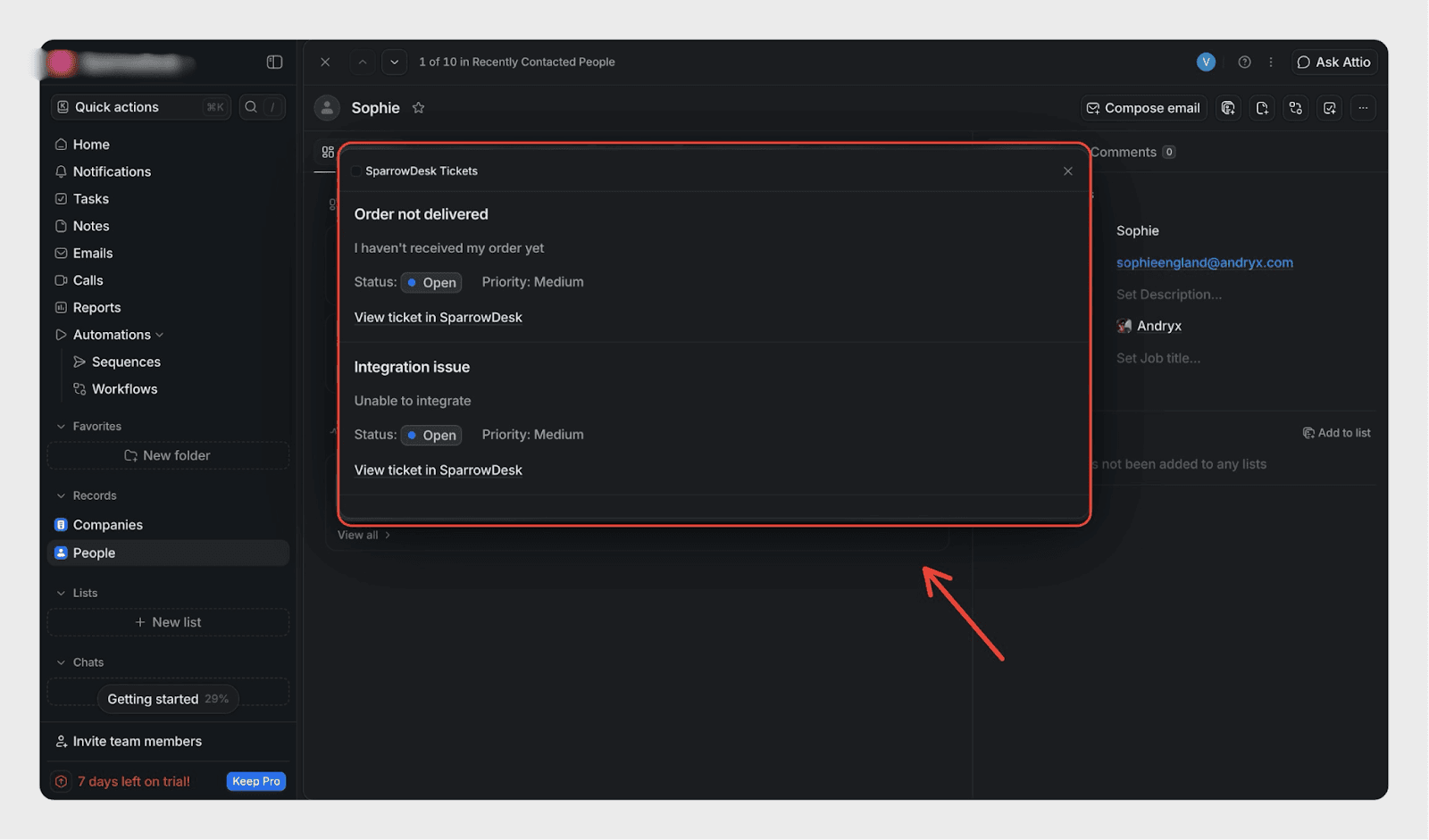
Task: Collapse the Records section in sidebar
Action: pyautogui.click(x=61, y=496)
